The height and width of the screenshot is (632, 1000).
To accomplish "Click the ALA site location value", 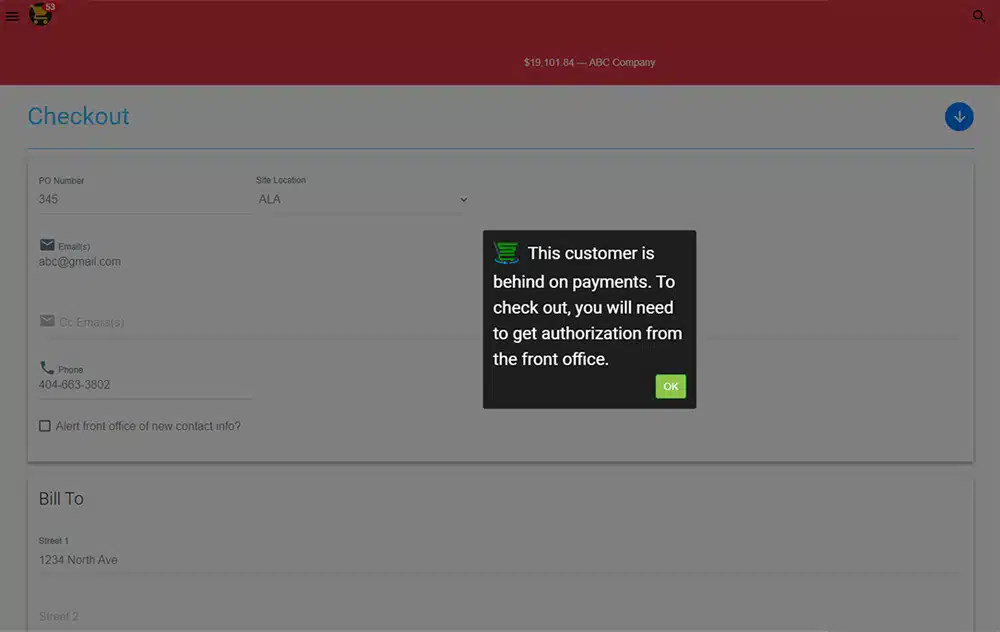I will click(x=270, y=200).
